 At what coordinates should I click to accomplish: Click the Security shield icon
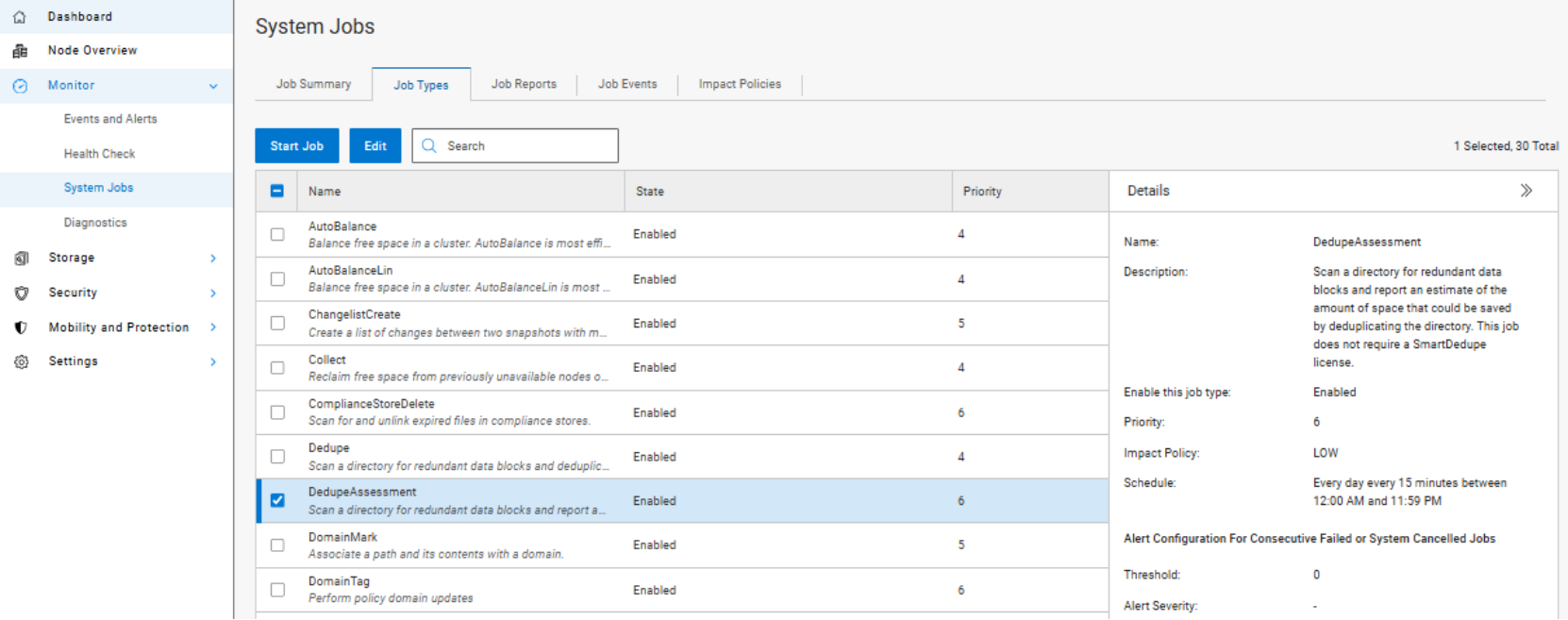[x=21, y=293]
